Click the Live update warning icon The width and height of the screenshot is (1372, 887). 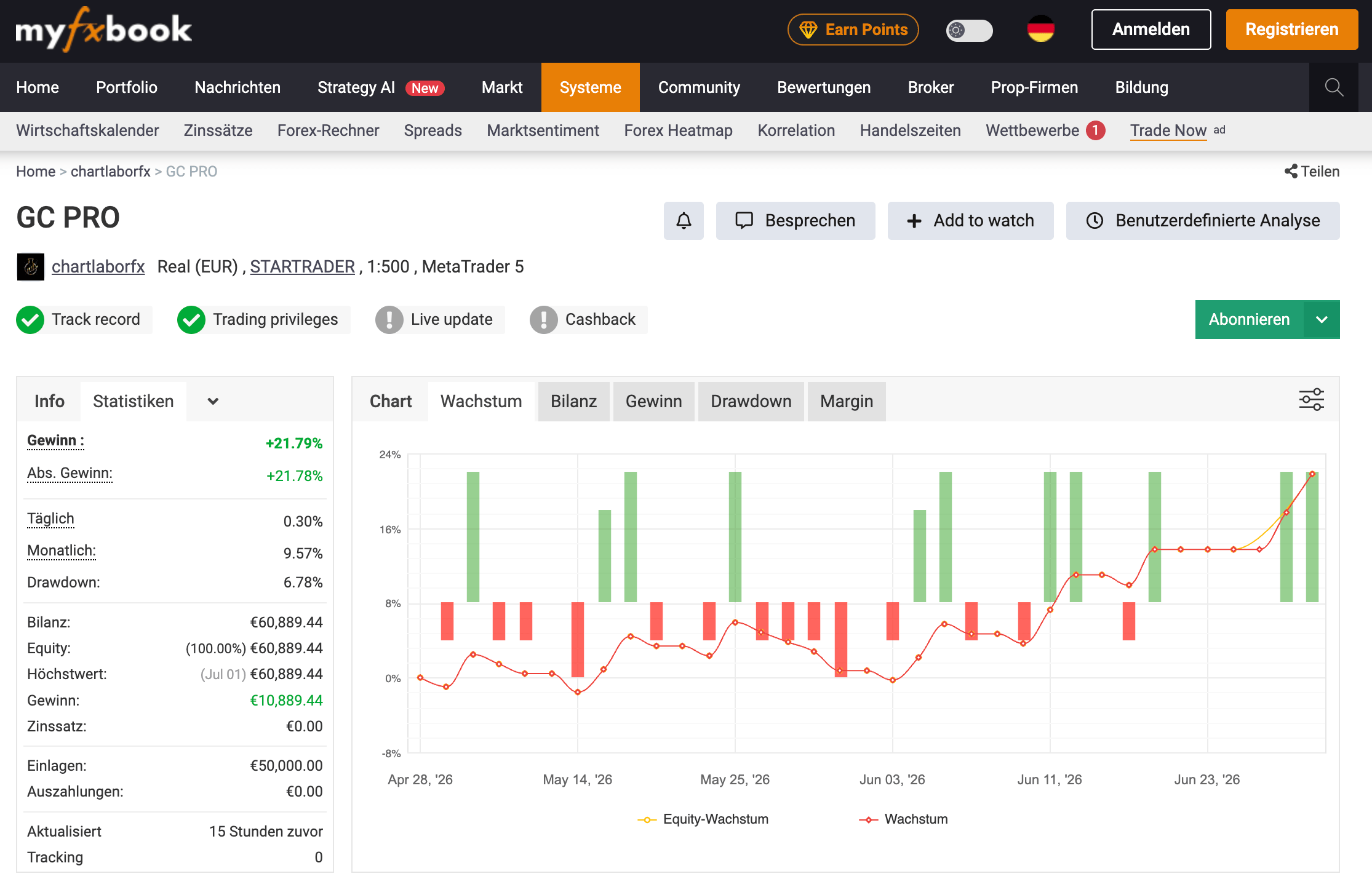point(389,320)
